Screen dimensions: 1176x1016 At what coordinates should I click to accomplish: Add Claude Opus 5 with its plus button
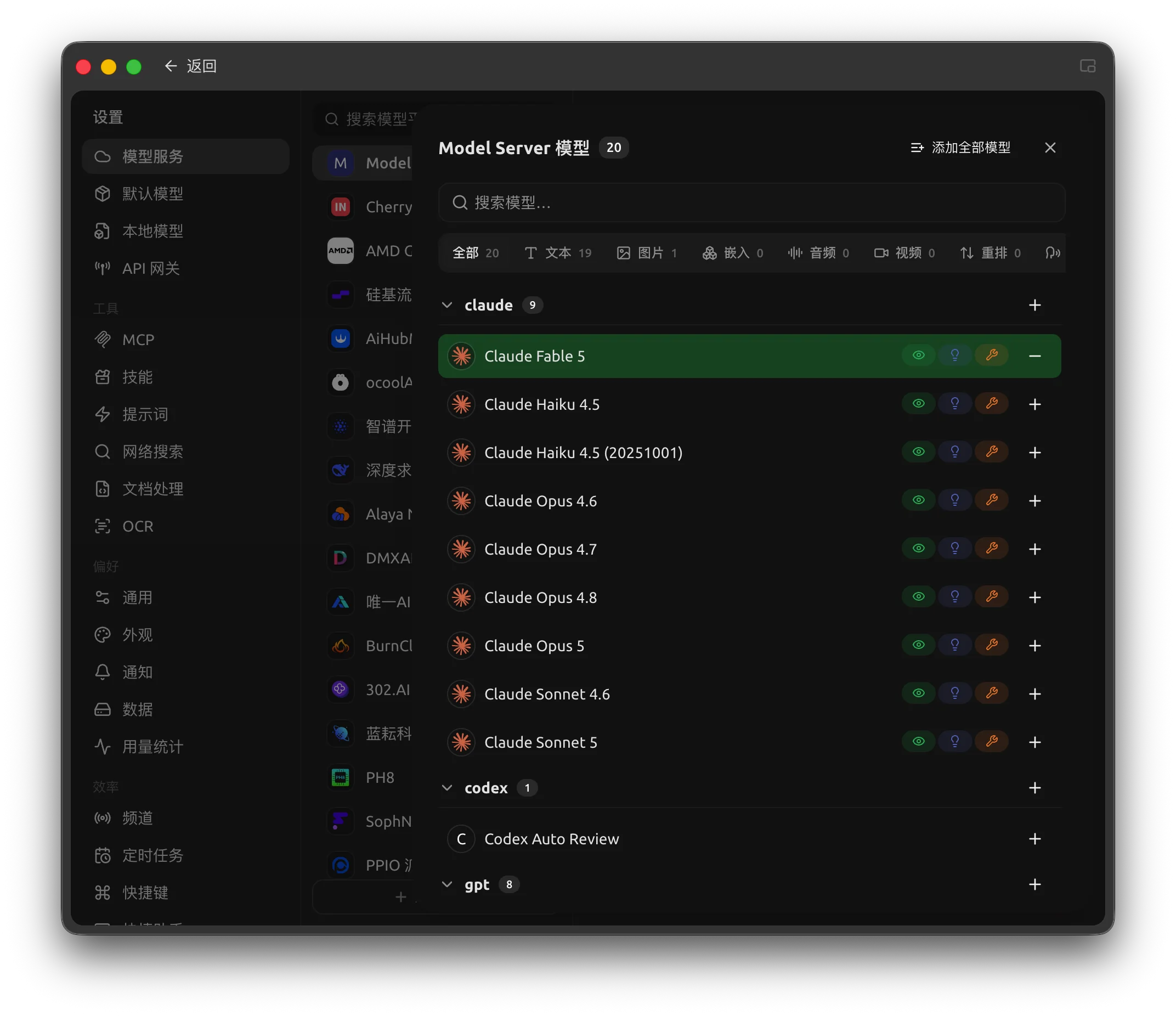1034,645
